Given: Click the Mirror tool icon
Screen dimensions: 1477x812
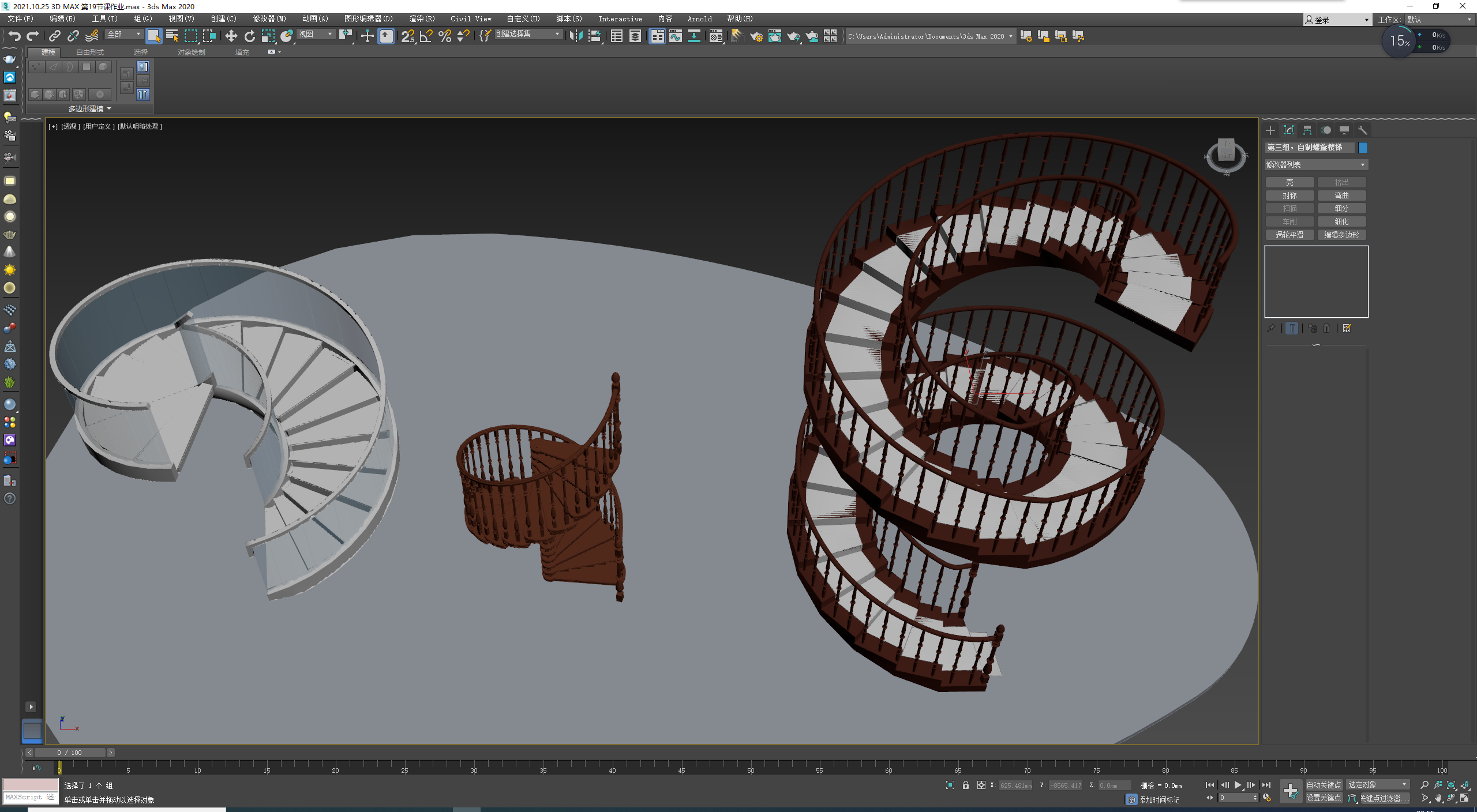Looking at the screenshot, I should [575, 36].
